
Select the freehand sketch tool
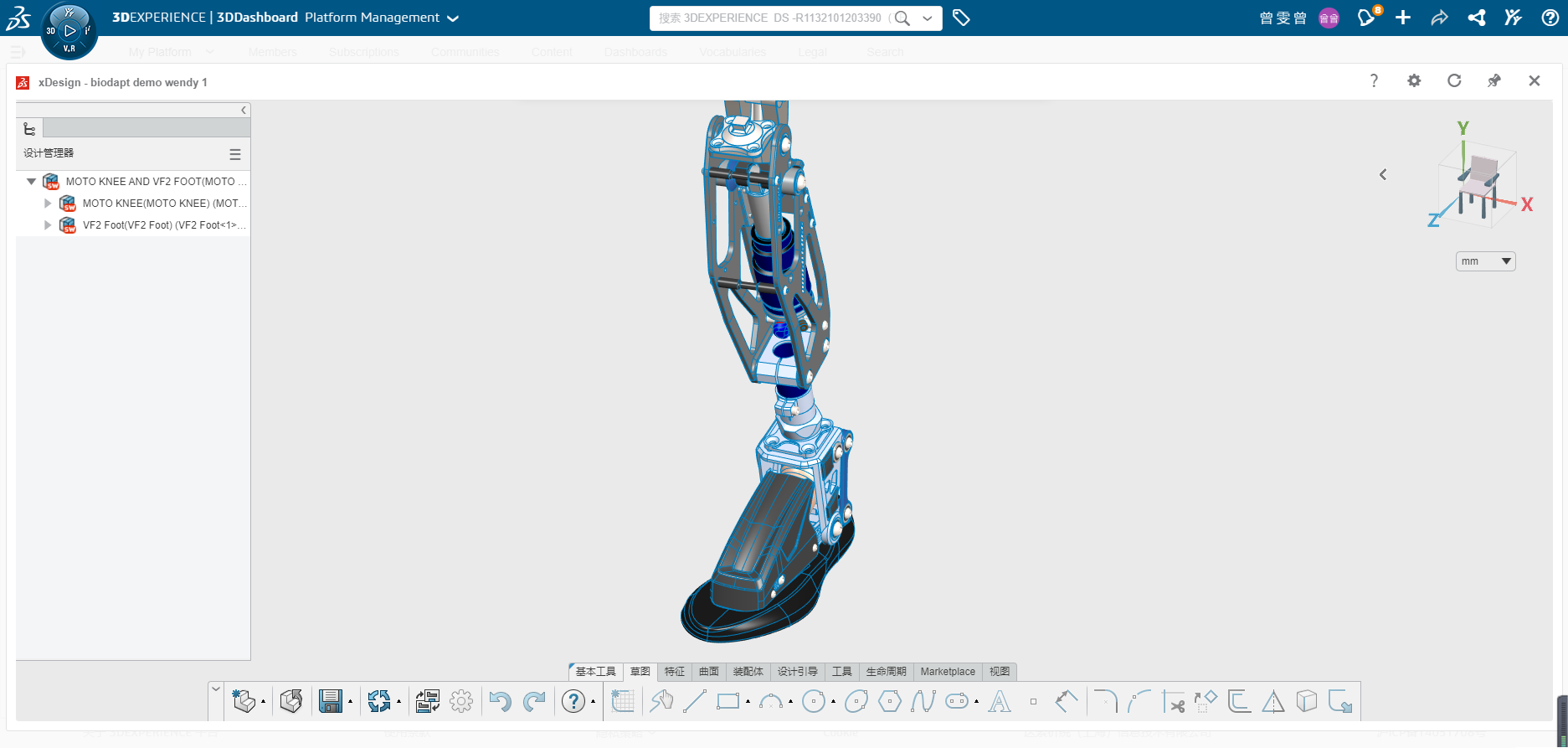661,701
